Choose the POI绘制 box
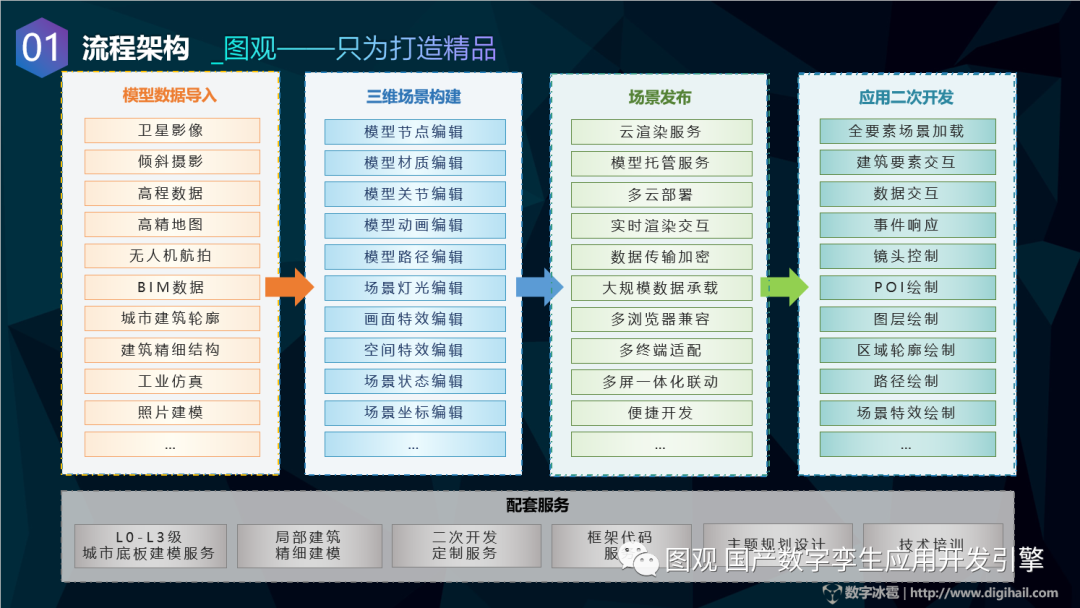 (907, 287)
